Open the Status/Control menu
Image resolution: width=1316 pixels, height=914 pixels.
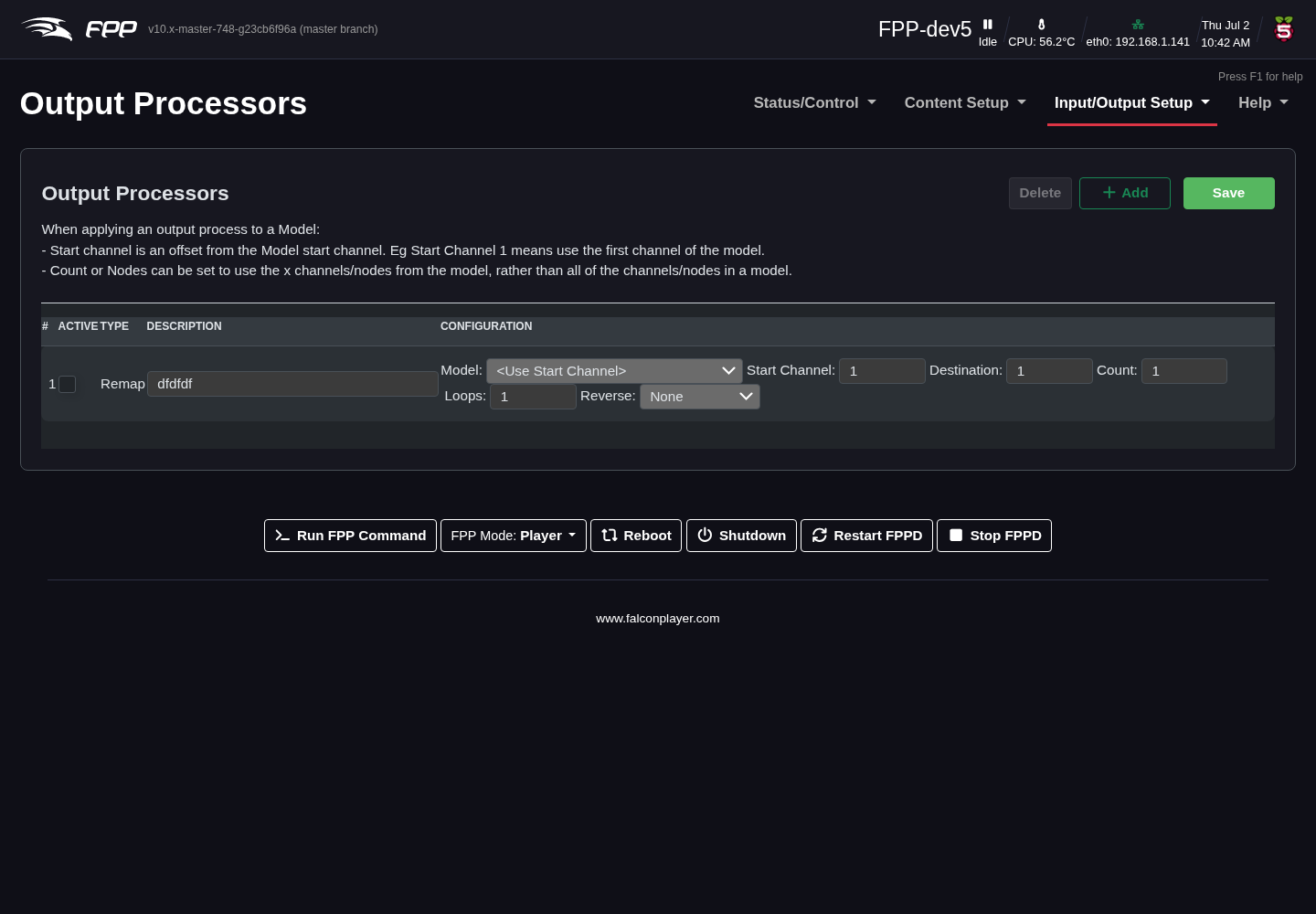(x=815, y=103)
